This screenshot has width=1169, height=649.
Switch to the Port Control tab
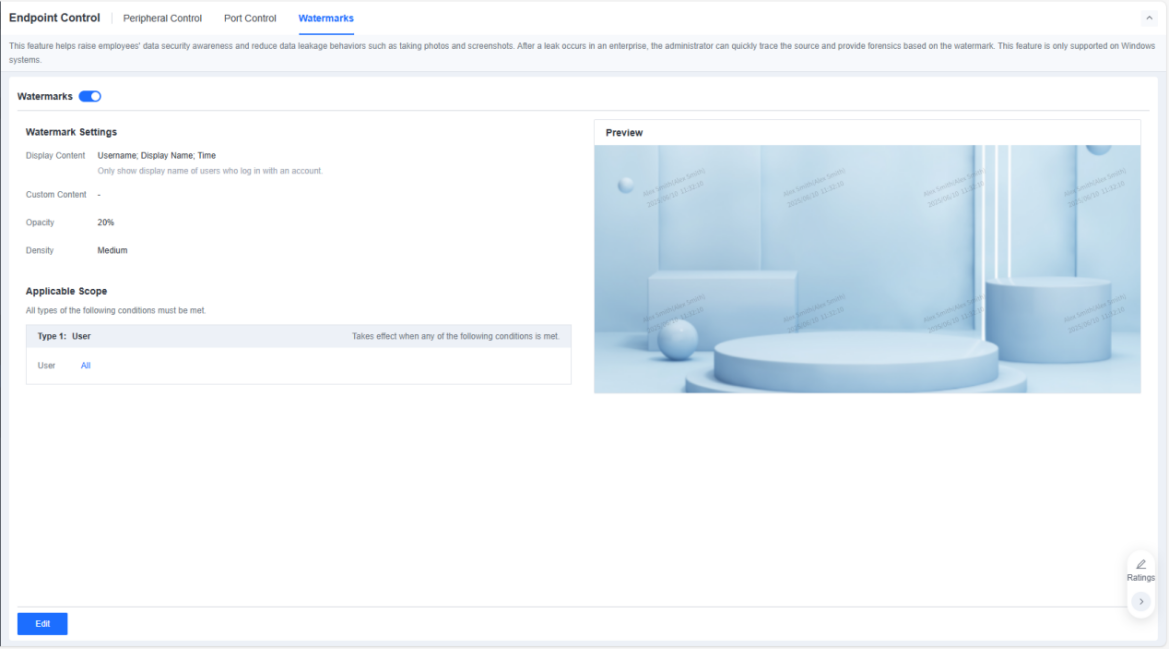tap(250, 19)
